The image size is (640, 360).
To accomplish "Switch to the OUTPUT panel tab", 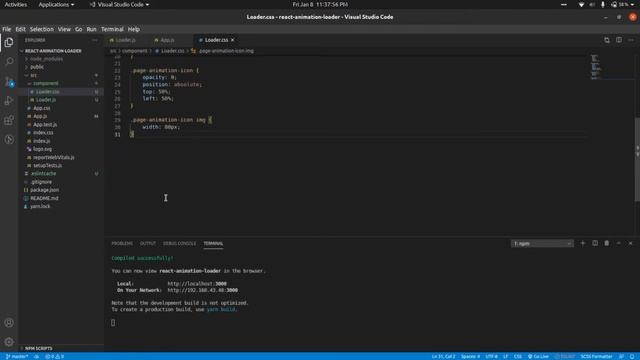I will tap(148, 243).
